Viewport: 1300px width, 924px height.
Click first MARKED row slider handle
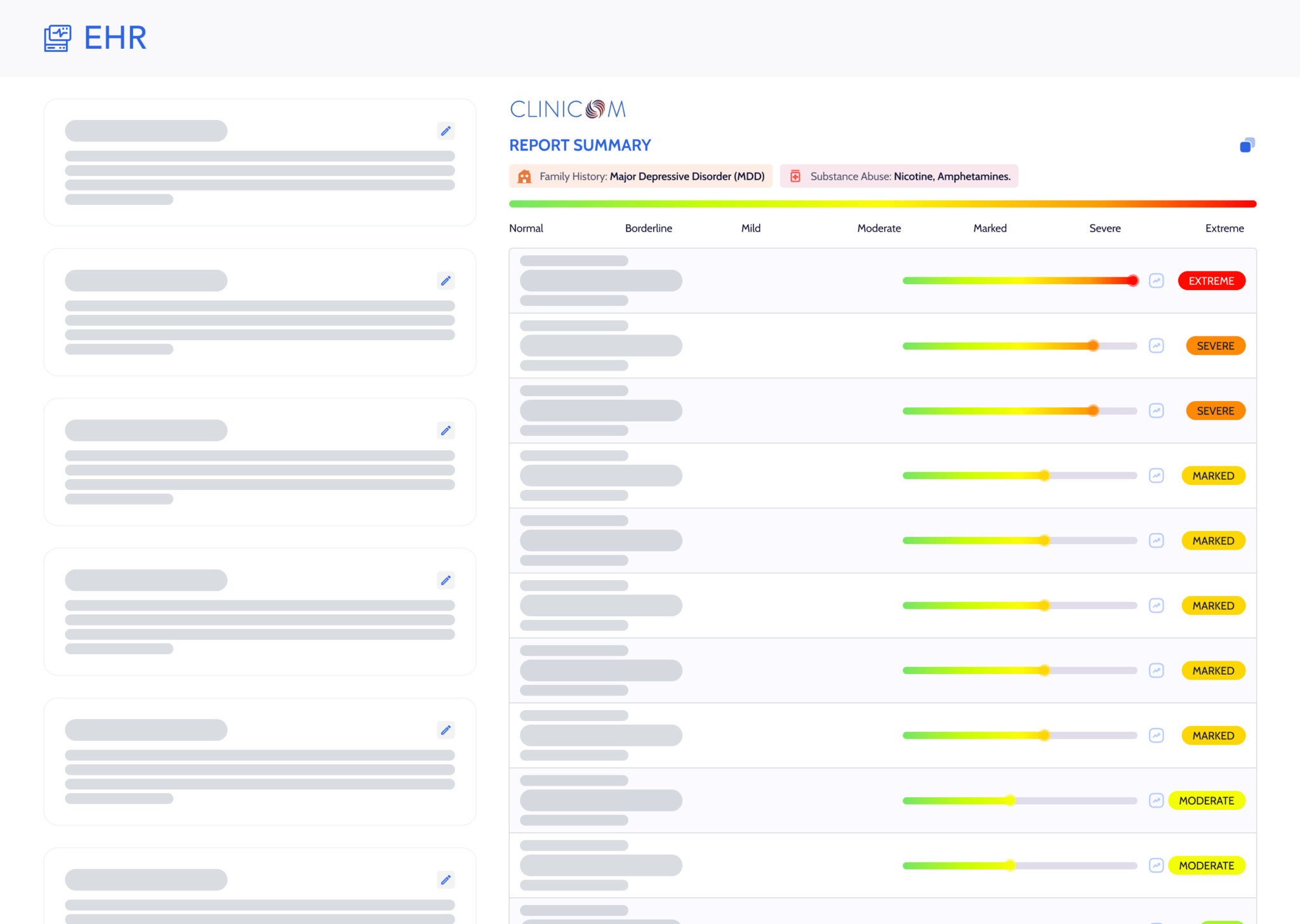click(1044, 475)
